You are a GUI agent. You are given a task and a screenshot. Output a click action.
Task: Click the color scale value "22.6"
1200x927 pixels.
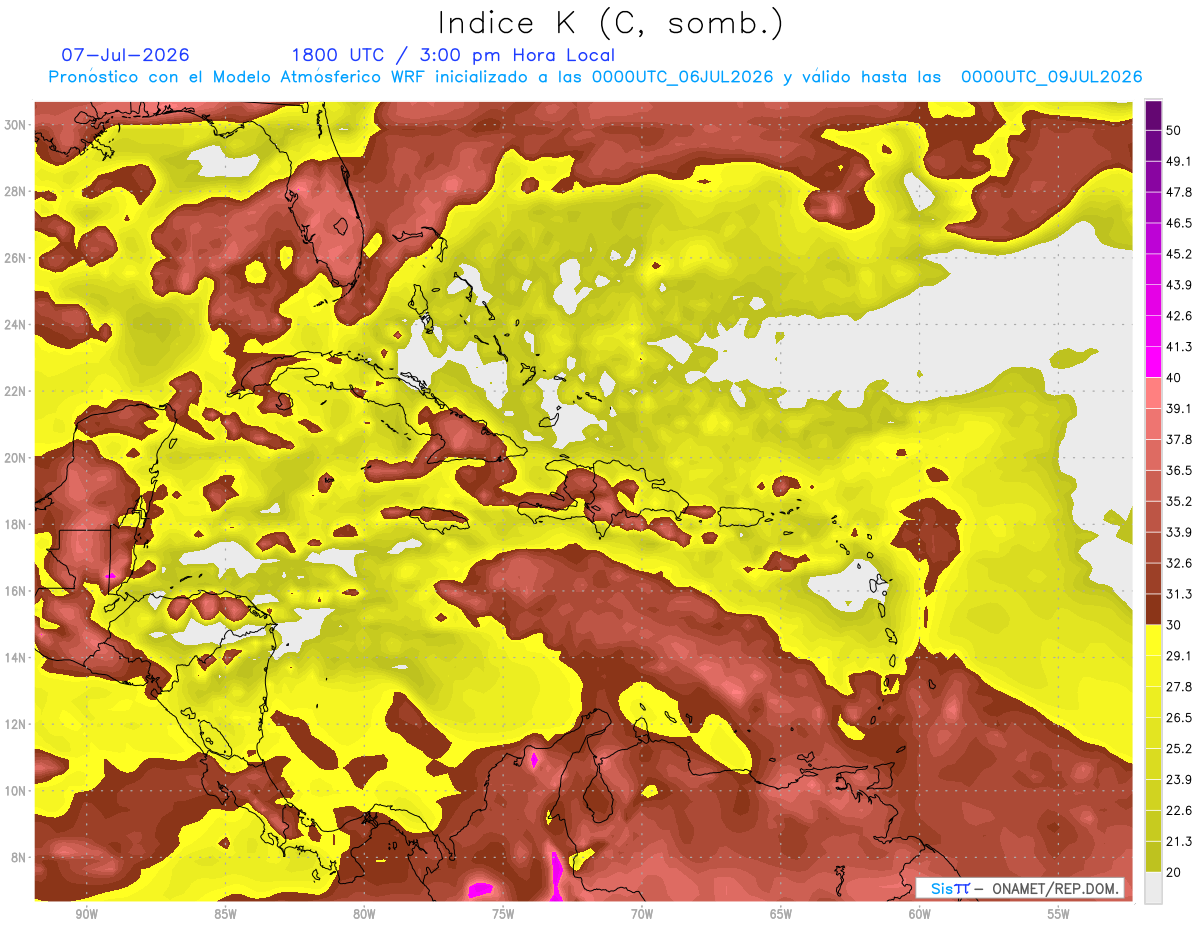click(1178, 811)
